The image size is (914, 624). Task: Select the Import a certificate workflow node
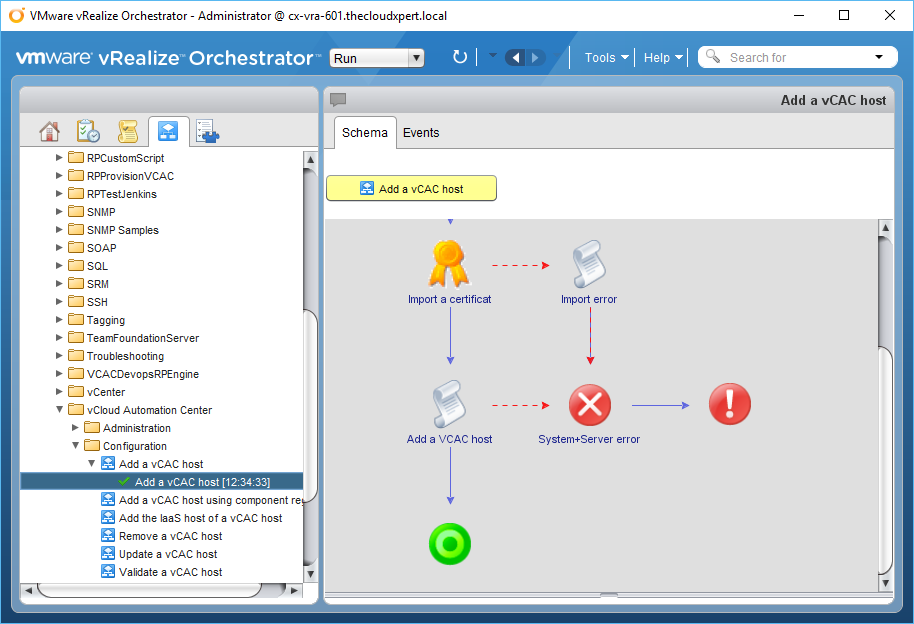[x=449, y=265]
